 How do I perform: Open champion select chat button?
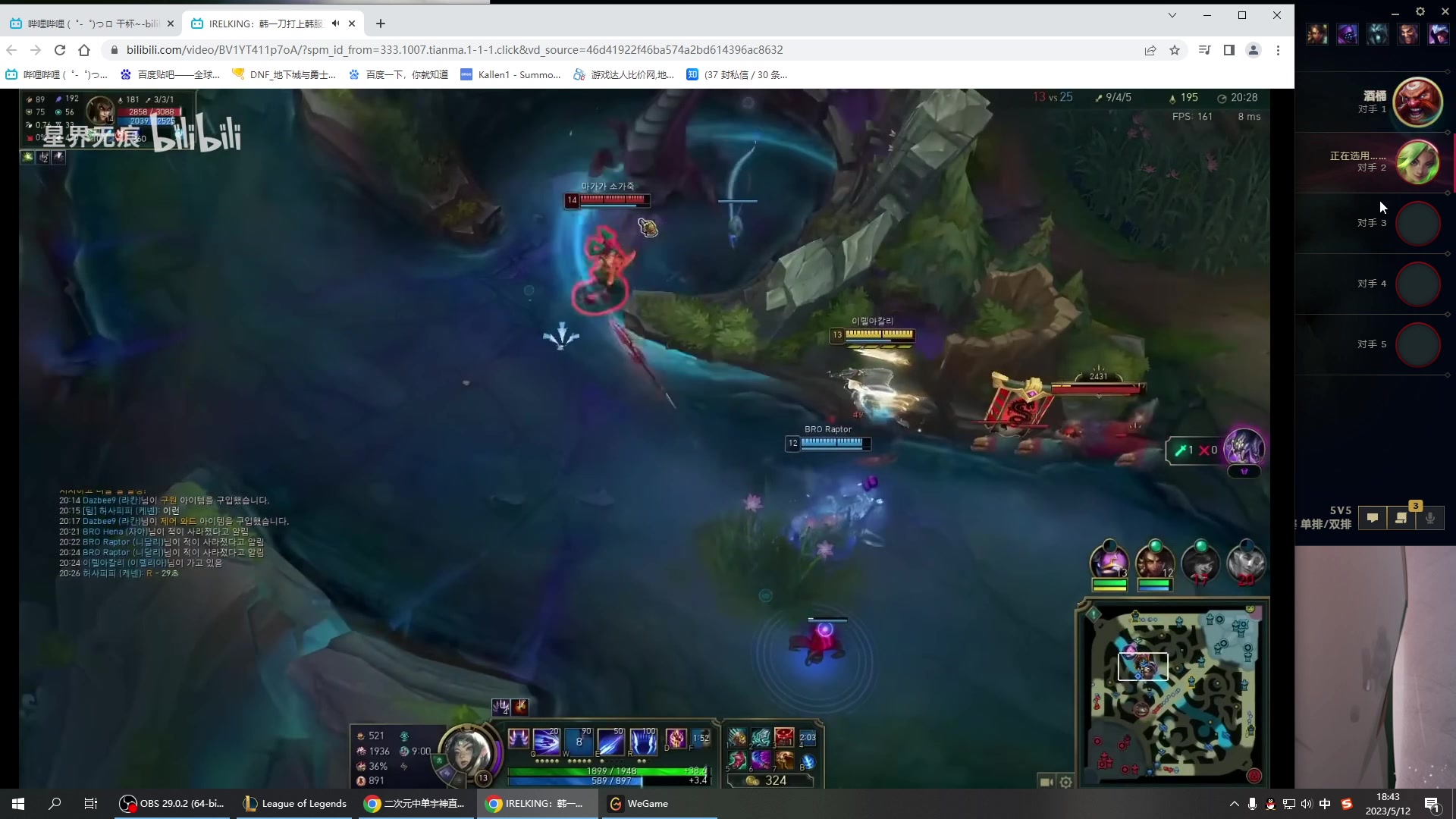click(1373, 518)
